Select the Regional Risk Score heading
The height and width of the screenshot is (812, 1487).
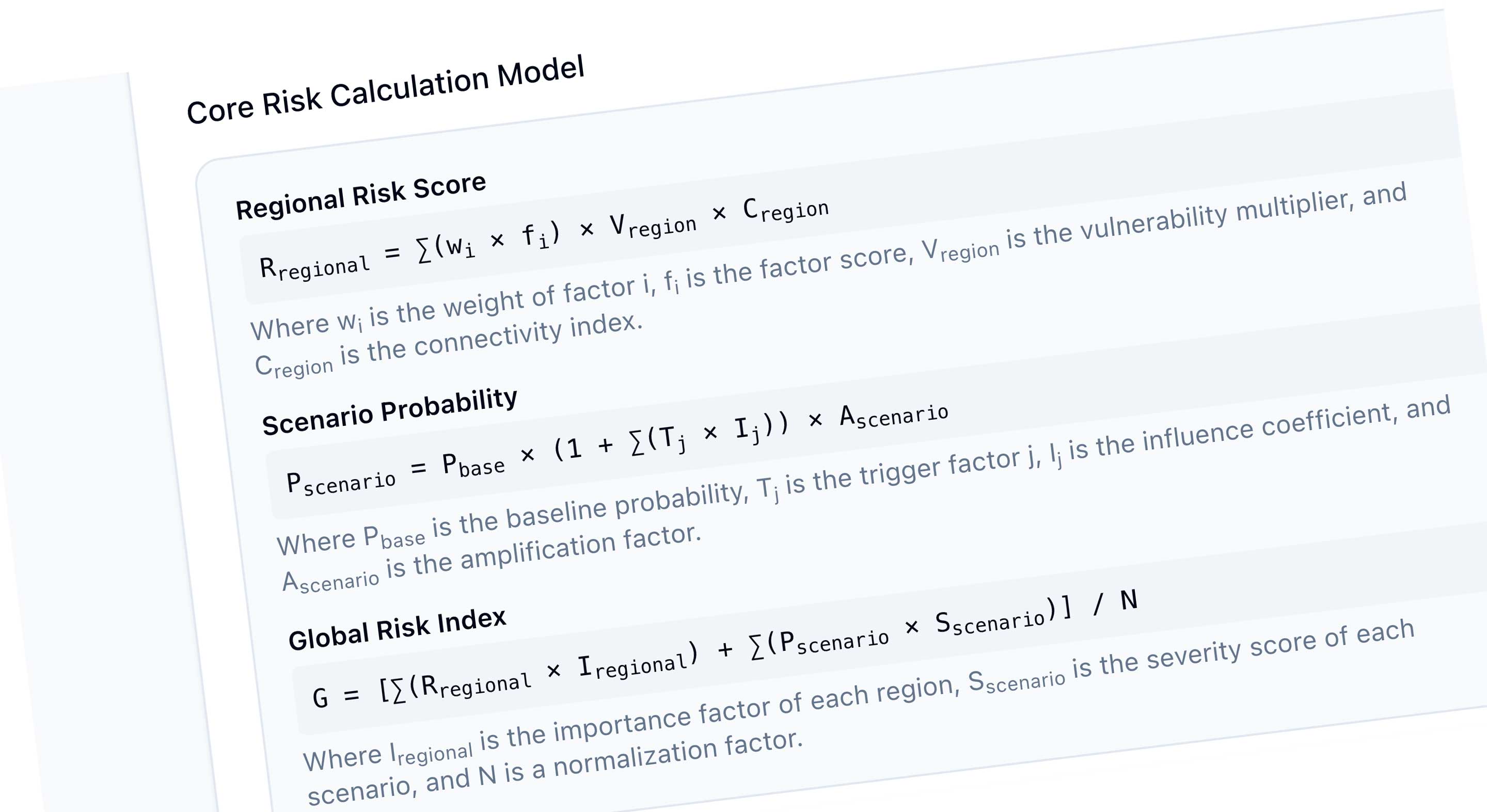click(361, 196)
